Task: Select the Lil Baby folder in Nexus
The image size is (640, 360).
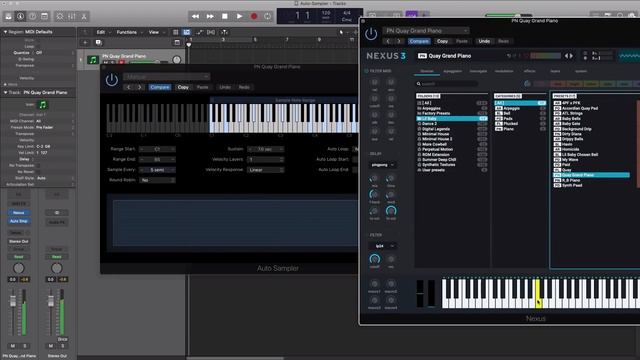Action: click(452, 118)
